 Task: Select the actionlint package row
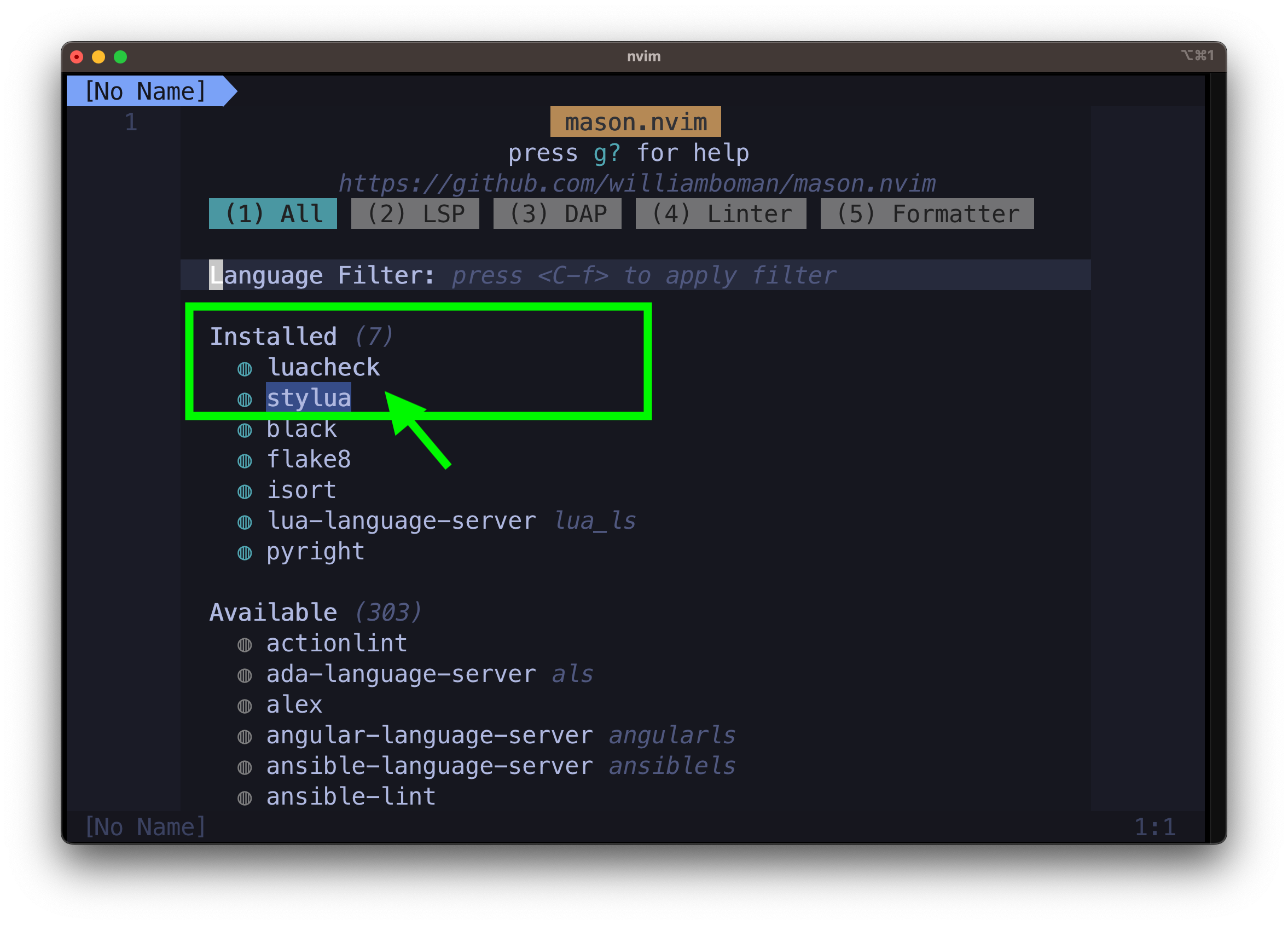(336, 643)
